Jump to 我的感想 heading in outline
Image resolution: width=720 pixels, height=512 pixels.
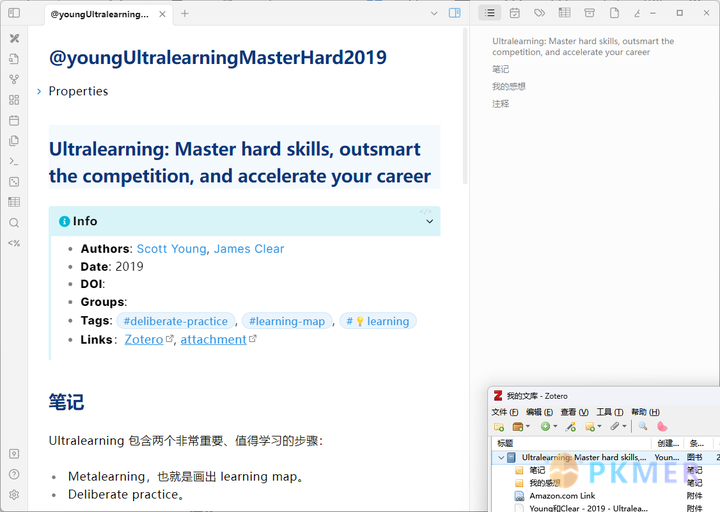point(509,86)
